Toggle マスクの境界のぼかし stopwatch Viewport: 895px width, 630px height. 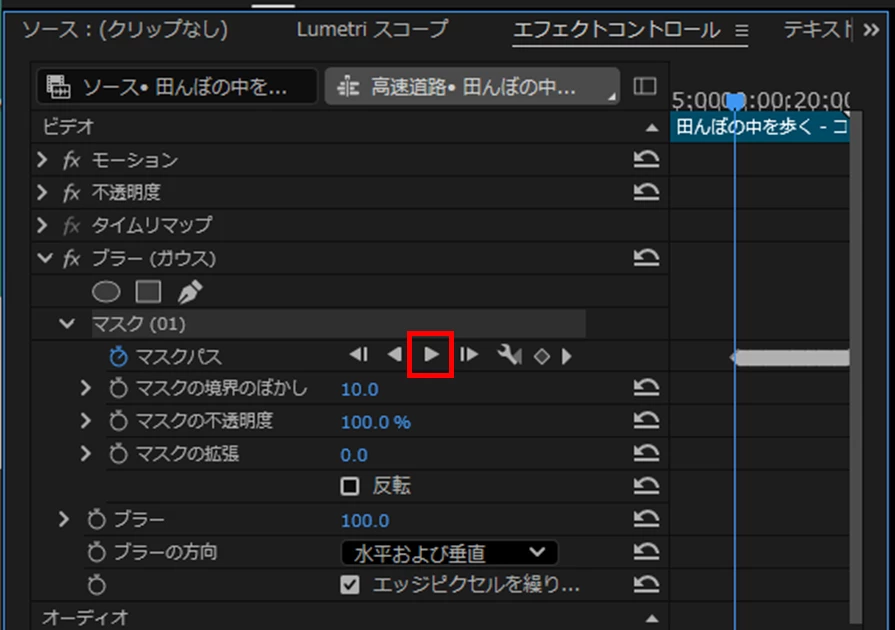(118, 389)
